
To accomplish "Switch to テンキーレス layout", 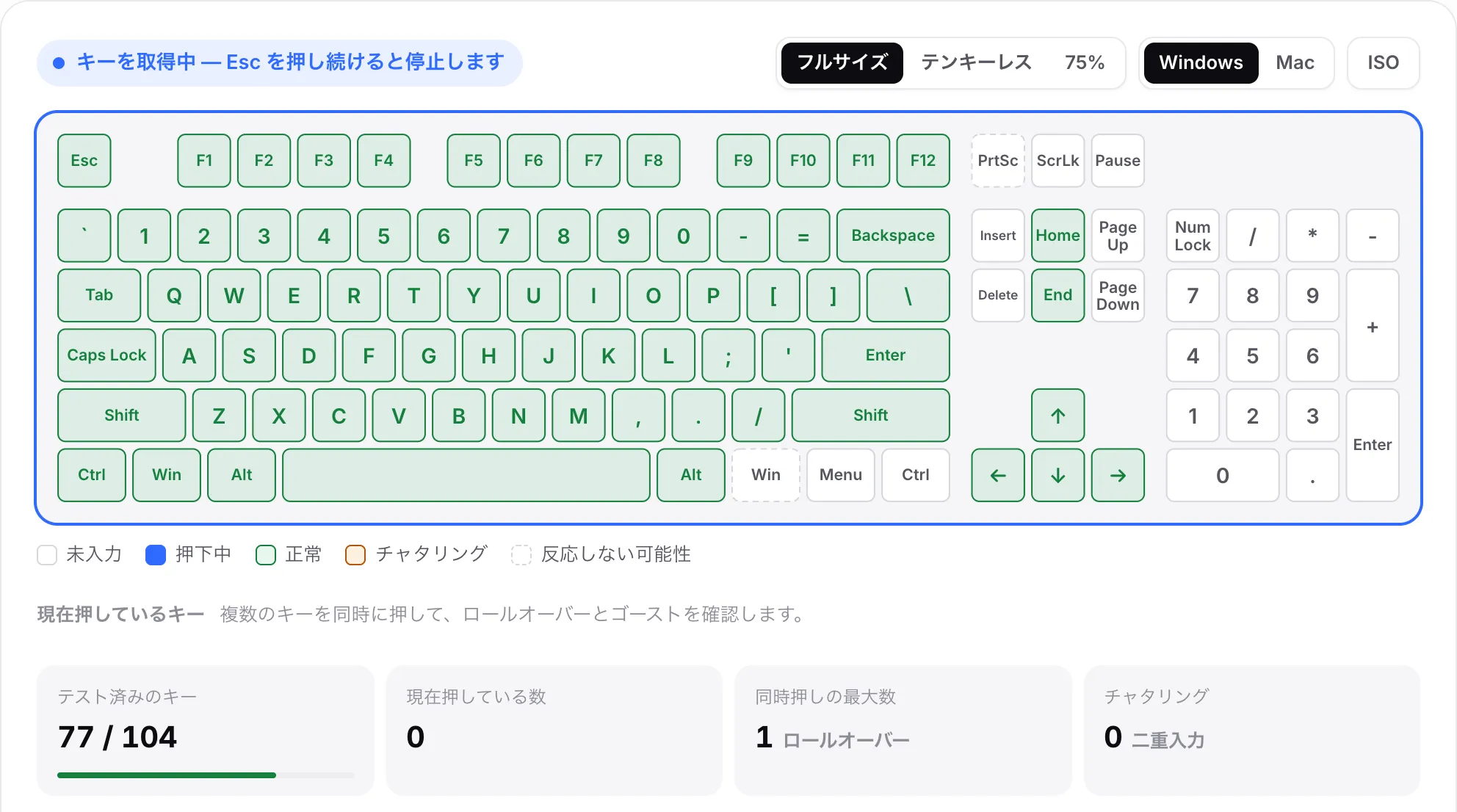I will [977, 62].
